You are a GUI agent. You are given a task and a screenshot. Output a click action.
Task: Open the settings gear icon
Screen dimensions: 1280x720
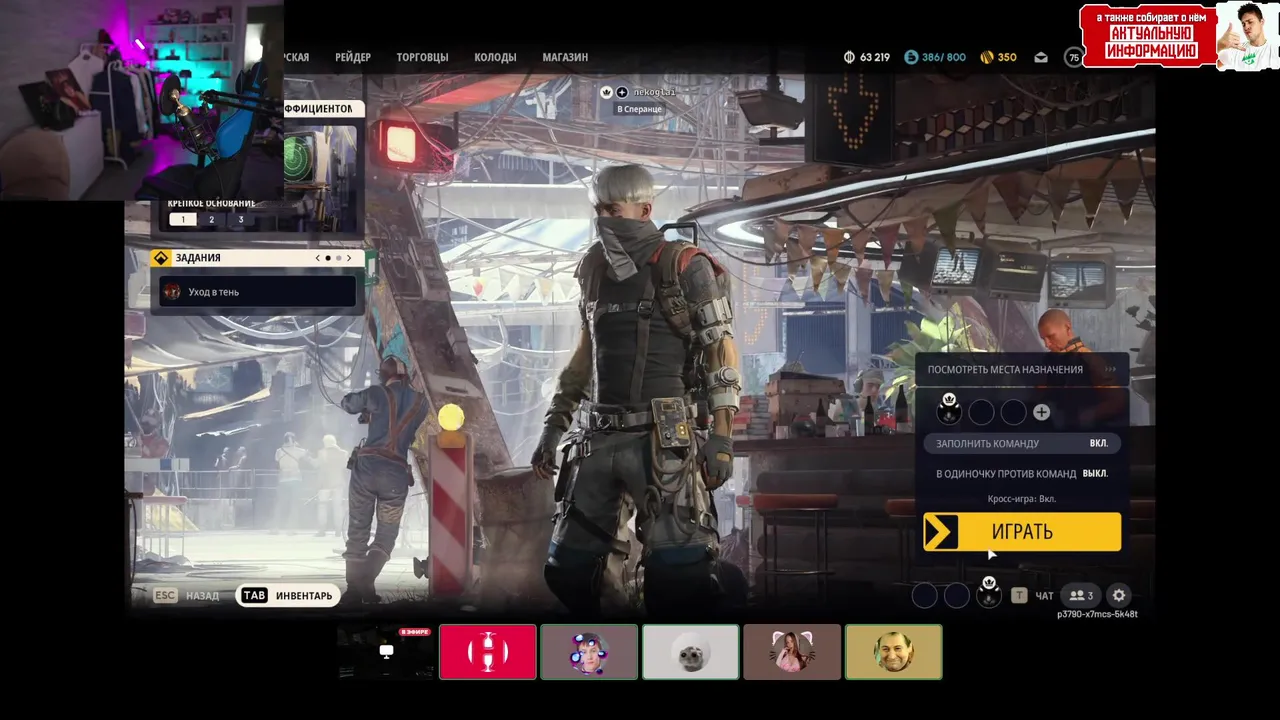1119,595
